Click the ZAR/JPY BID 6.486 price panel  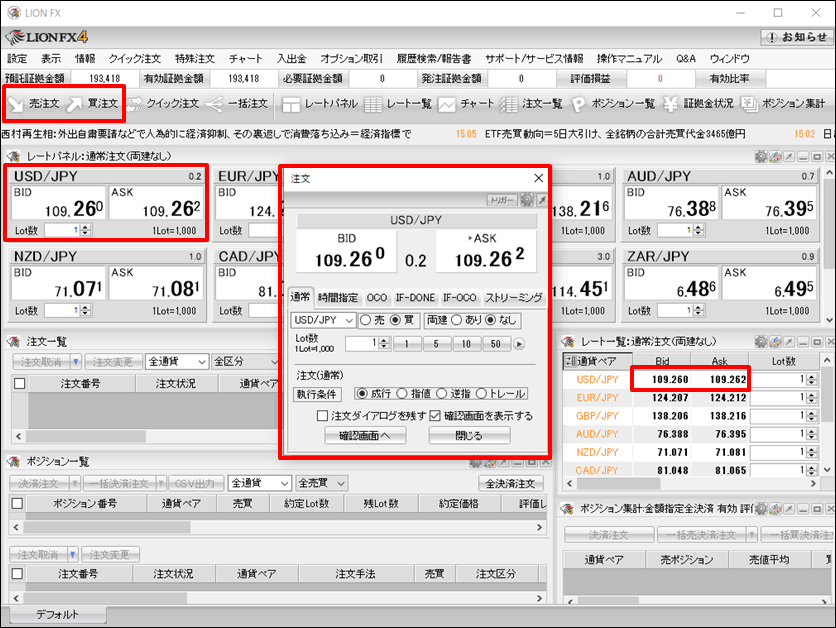(671, 283)
